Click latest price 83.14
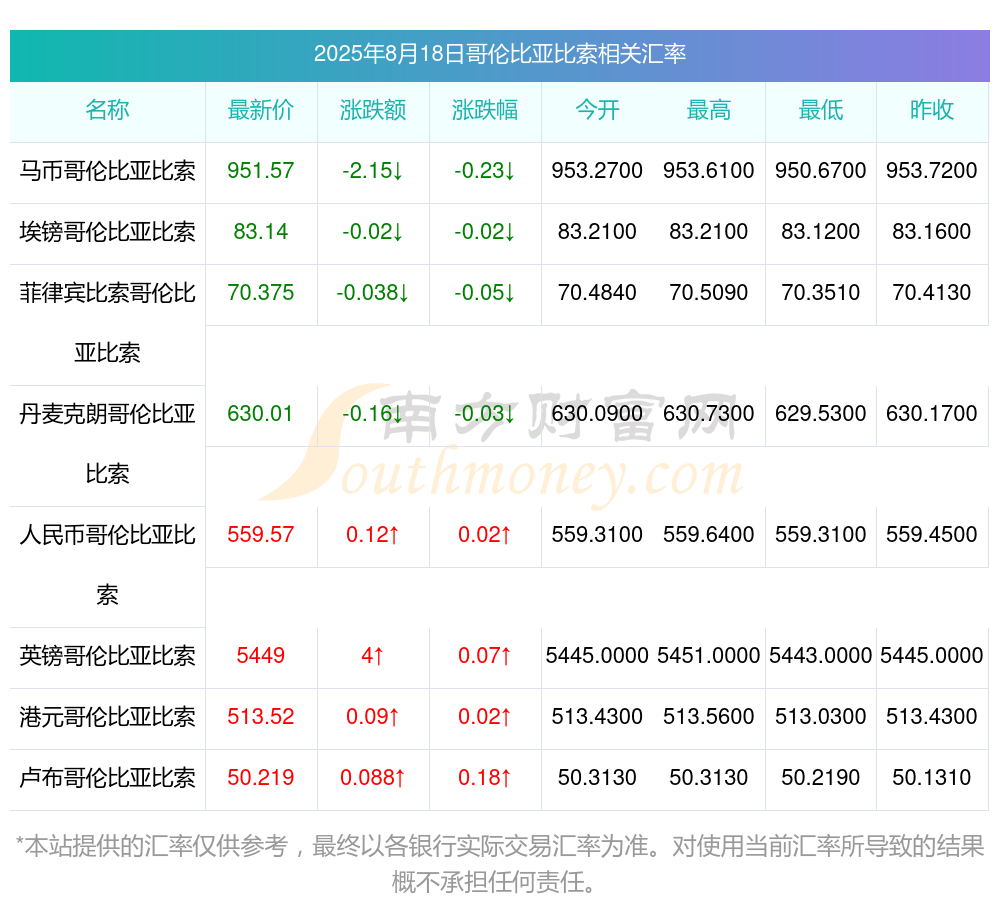Viewport: 1000px width, 913px height. tap(261, 231)
